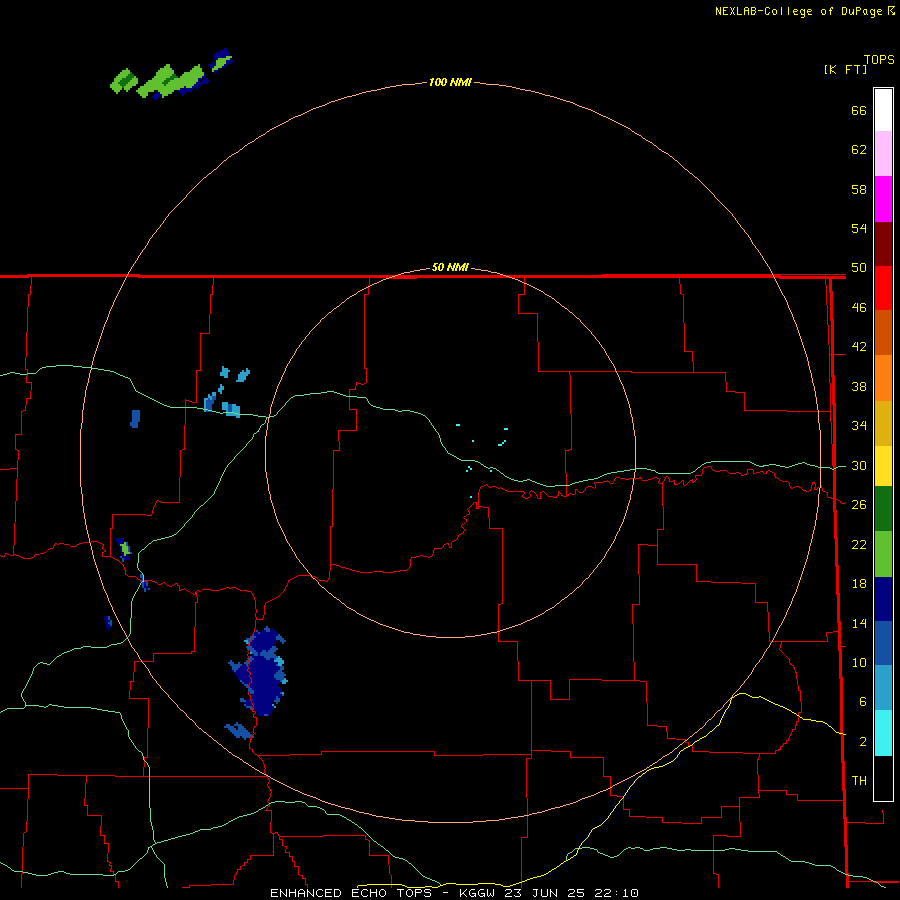
Task: Click the light pink legend swatch
Action: coord(883,153)
